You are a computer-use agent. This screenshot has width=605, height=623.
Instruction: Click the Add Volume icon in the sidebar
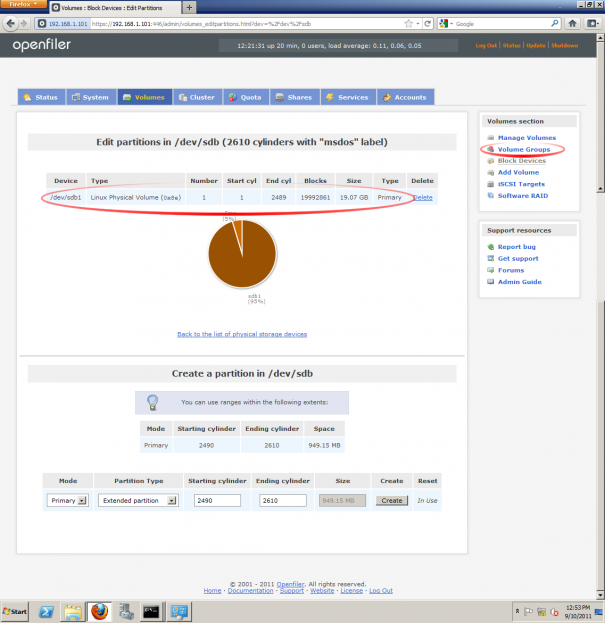491,172
